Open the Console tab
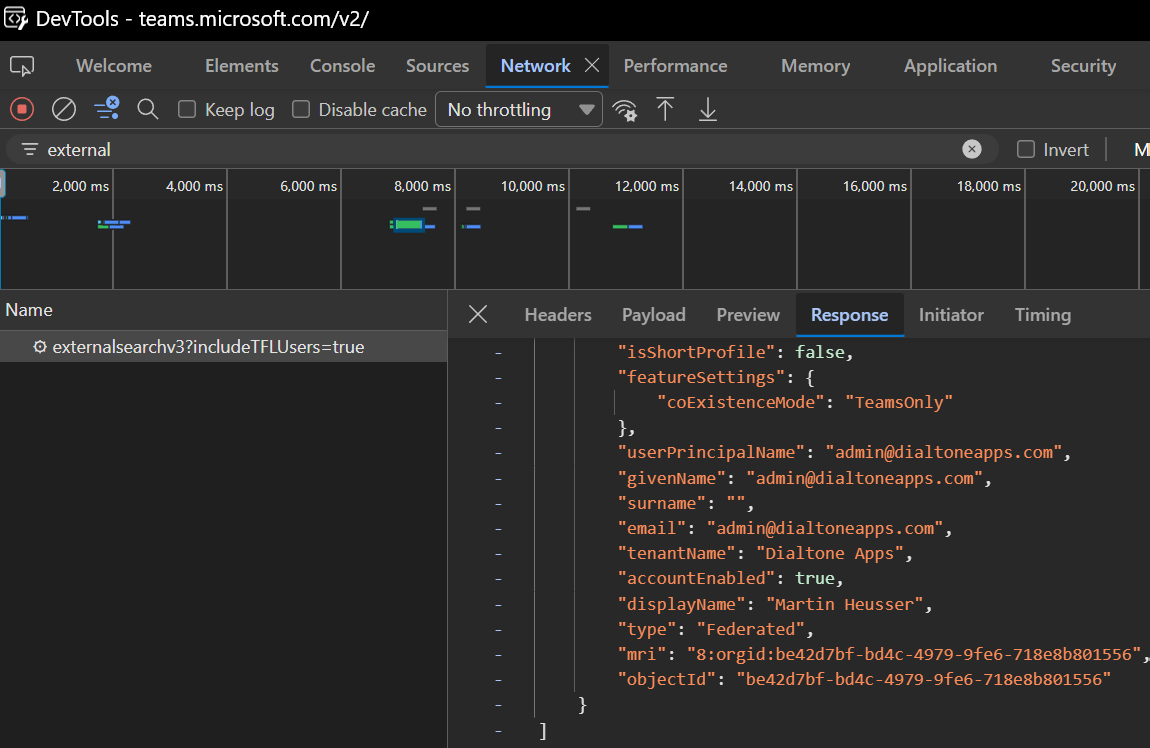Screen dimensions: 1150x748 point(343,66)
